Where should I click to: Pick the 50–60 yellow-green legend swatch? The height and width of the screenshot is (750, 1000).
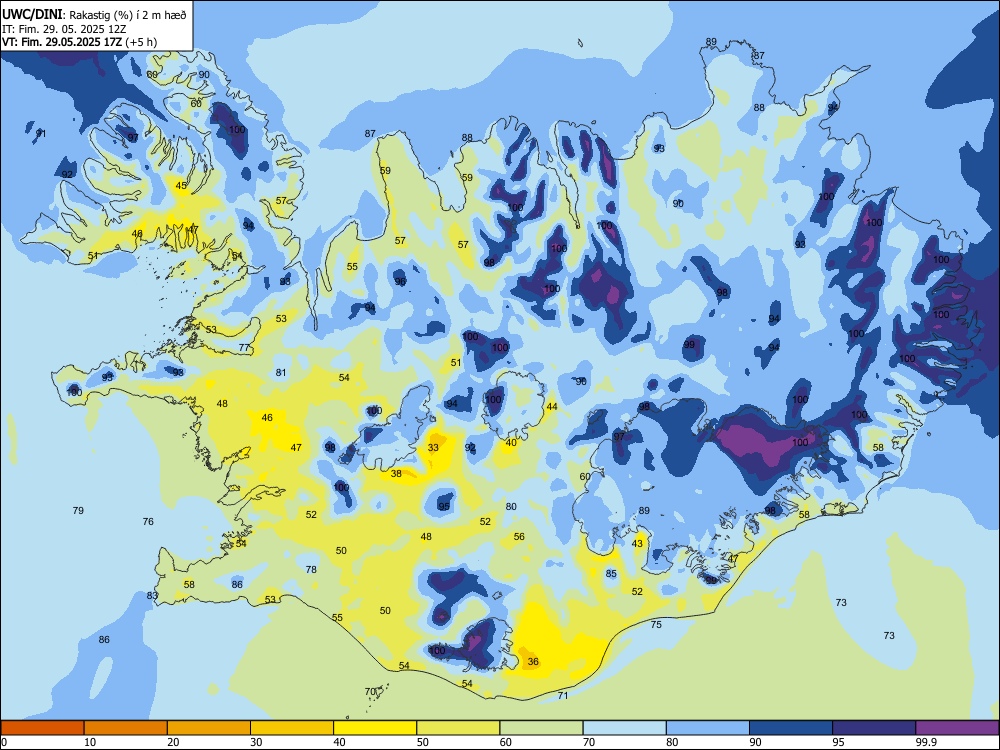(x=458, y=728)
